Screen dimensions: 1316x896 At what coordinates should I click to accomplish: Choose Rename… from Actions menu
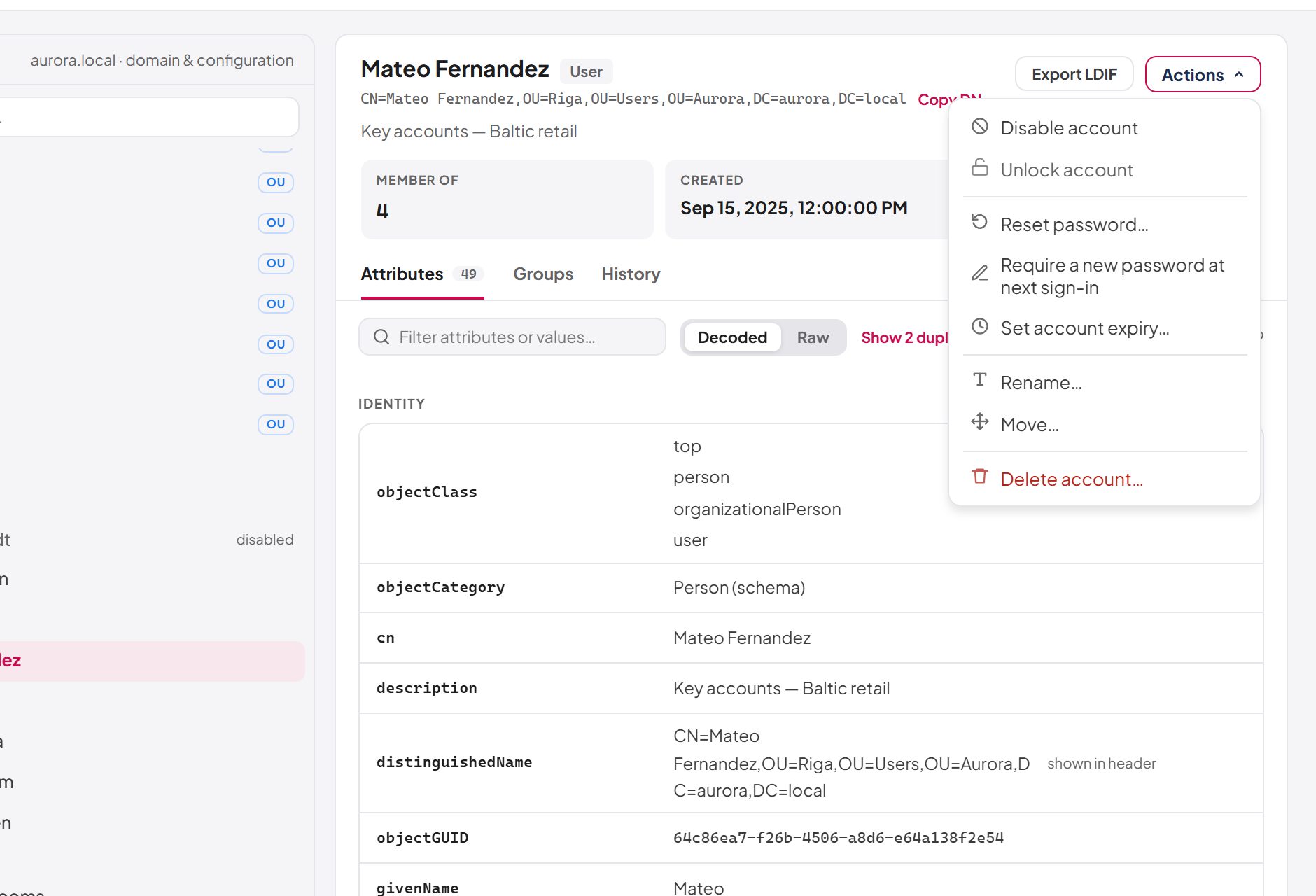coord(1105,383)
